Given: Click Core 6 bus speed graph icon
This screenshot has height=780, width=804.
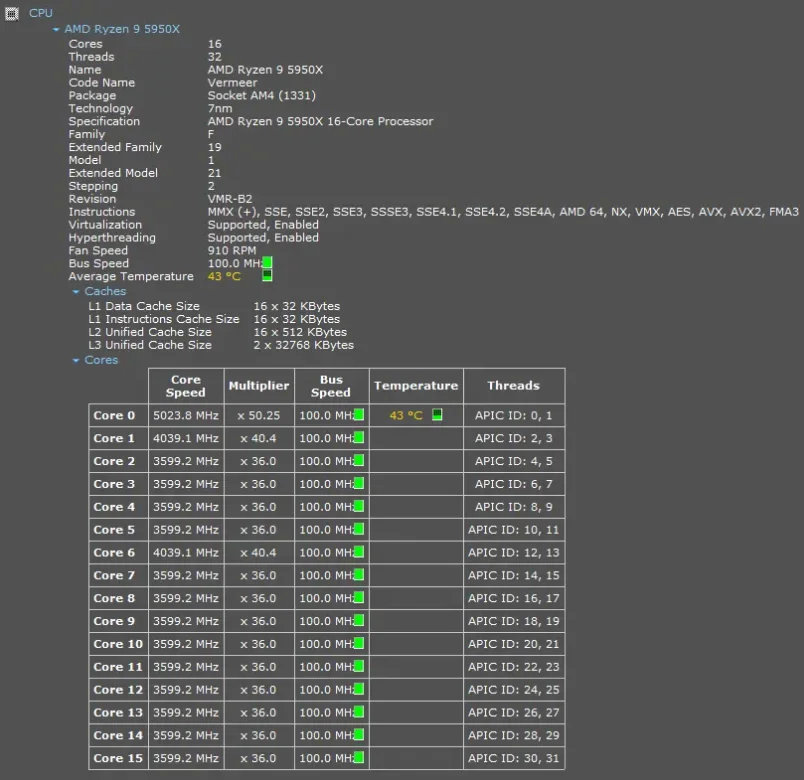Looking at the screenshot, I should click(359, 552).
